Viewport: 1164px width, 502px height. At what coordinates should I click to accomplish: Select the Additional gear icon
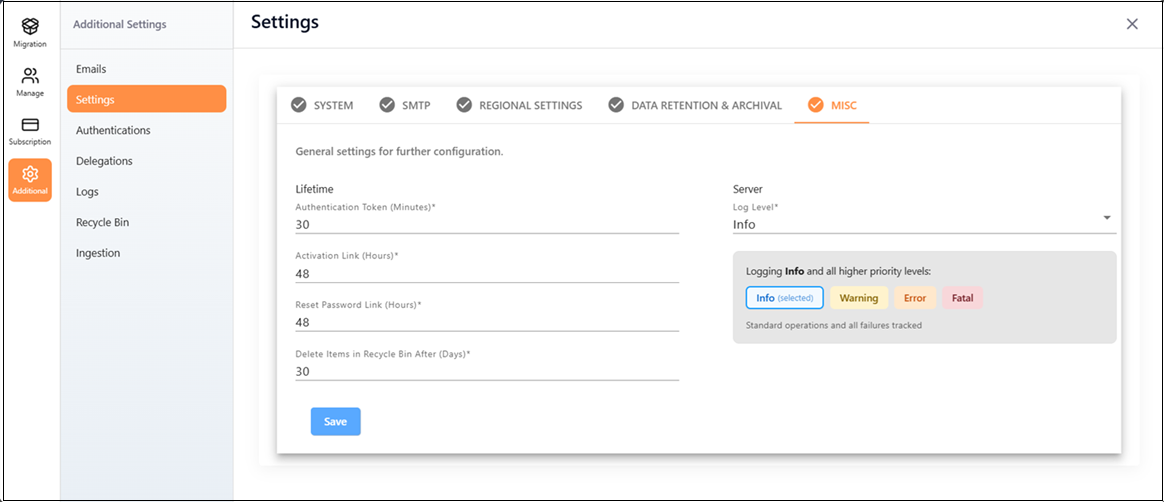pyautogui.click(x=30, y=175)
